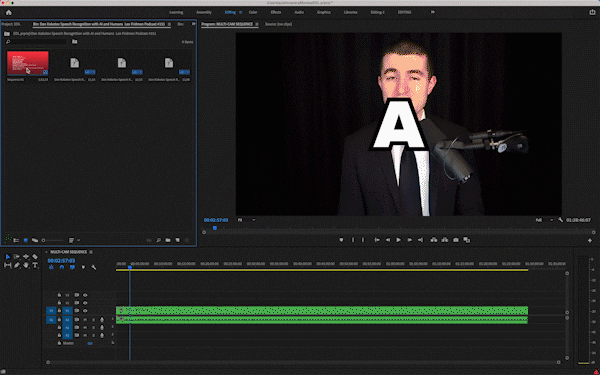Image resolution: width=600 pixels, height=375 pixels.
Task: Open the Editing workspace menu icon
Action: tap(241, 12)
